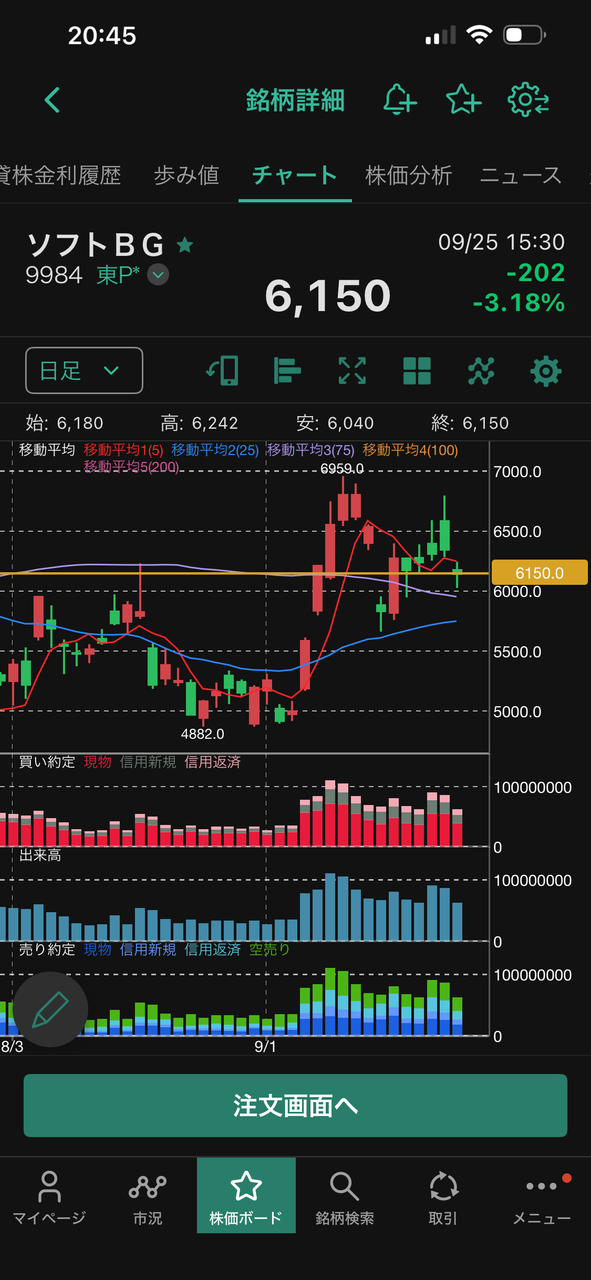
Task: Tap the 9984 stock code
Action: [54, 275]
